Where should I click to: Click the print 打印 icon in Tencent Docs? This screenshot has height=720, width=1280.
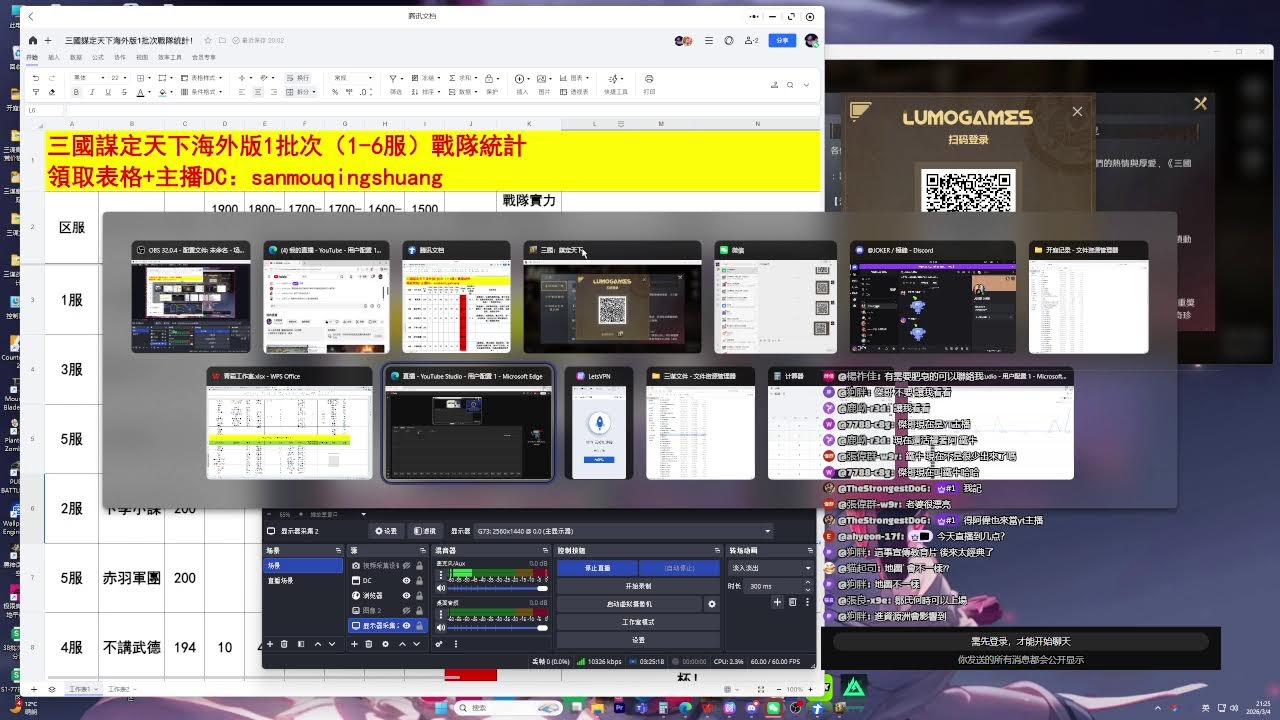(x=649, y=84)
